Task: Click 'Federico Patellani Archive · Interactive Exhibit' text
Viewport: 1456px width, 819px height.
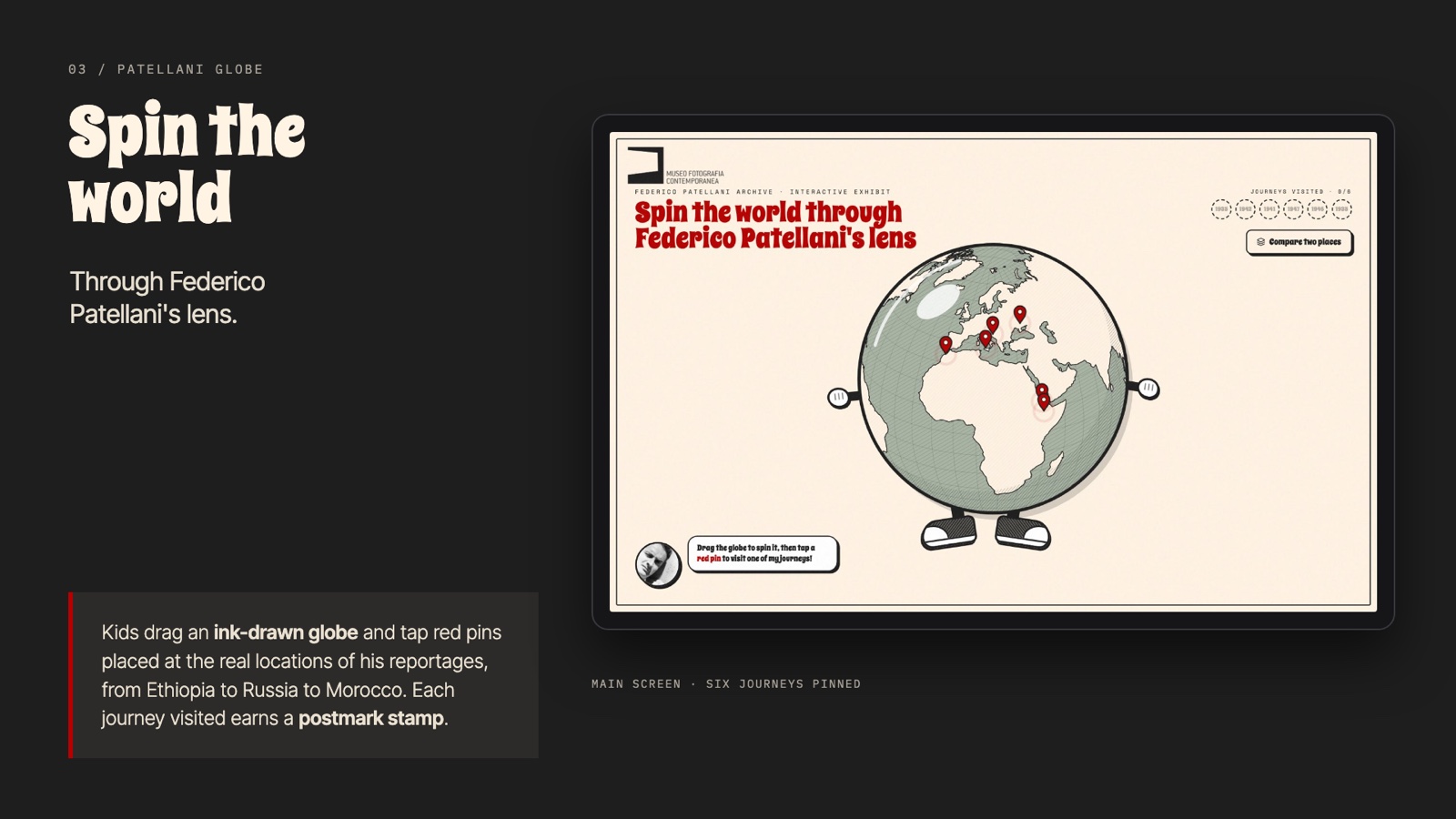Action: tap(763, 192)
